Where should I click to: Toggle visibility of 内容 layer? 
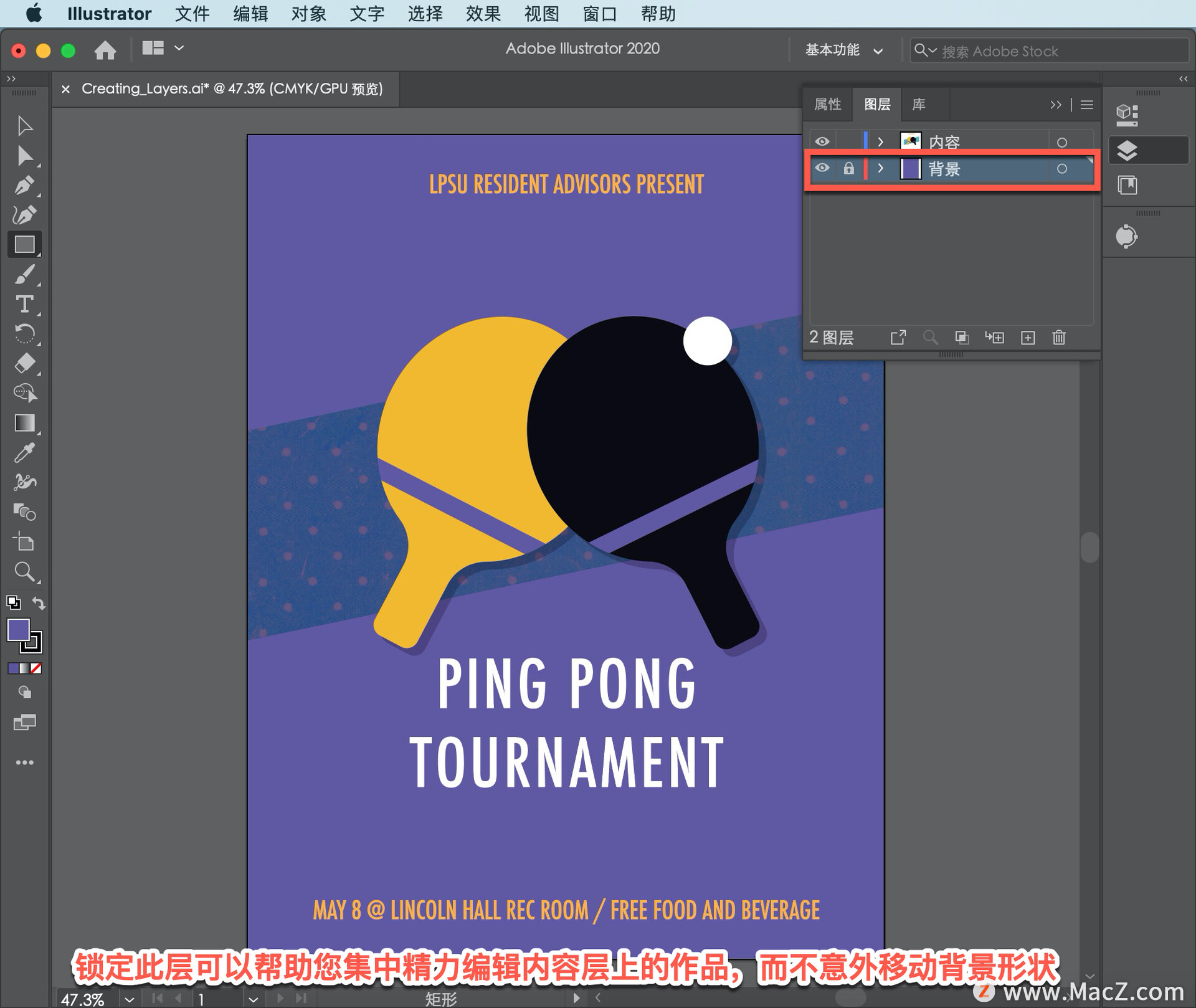pyautogui.click(x=822, y=140)
